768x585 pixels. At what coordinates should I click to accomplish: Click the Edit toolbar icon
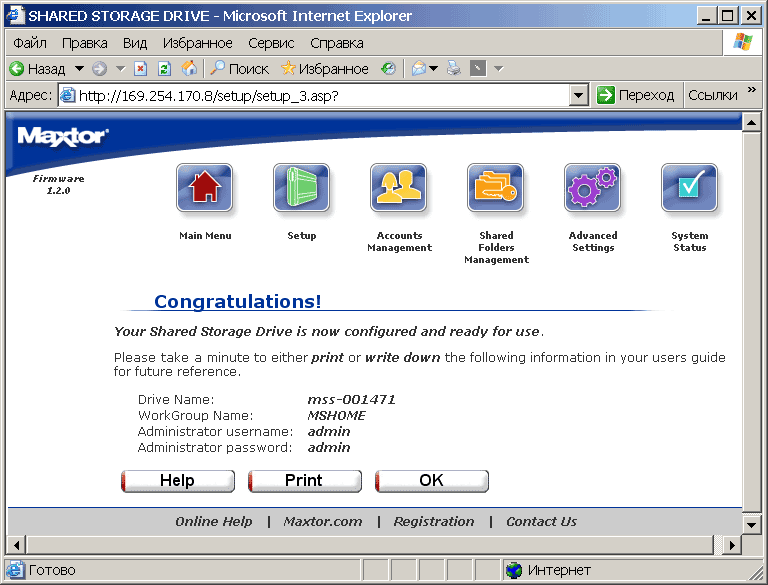[478, 69]
